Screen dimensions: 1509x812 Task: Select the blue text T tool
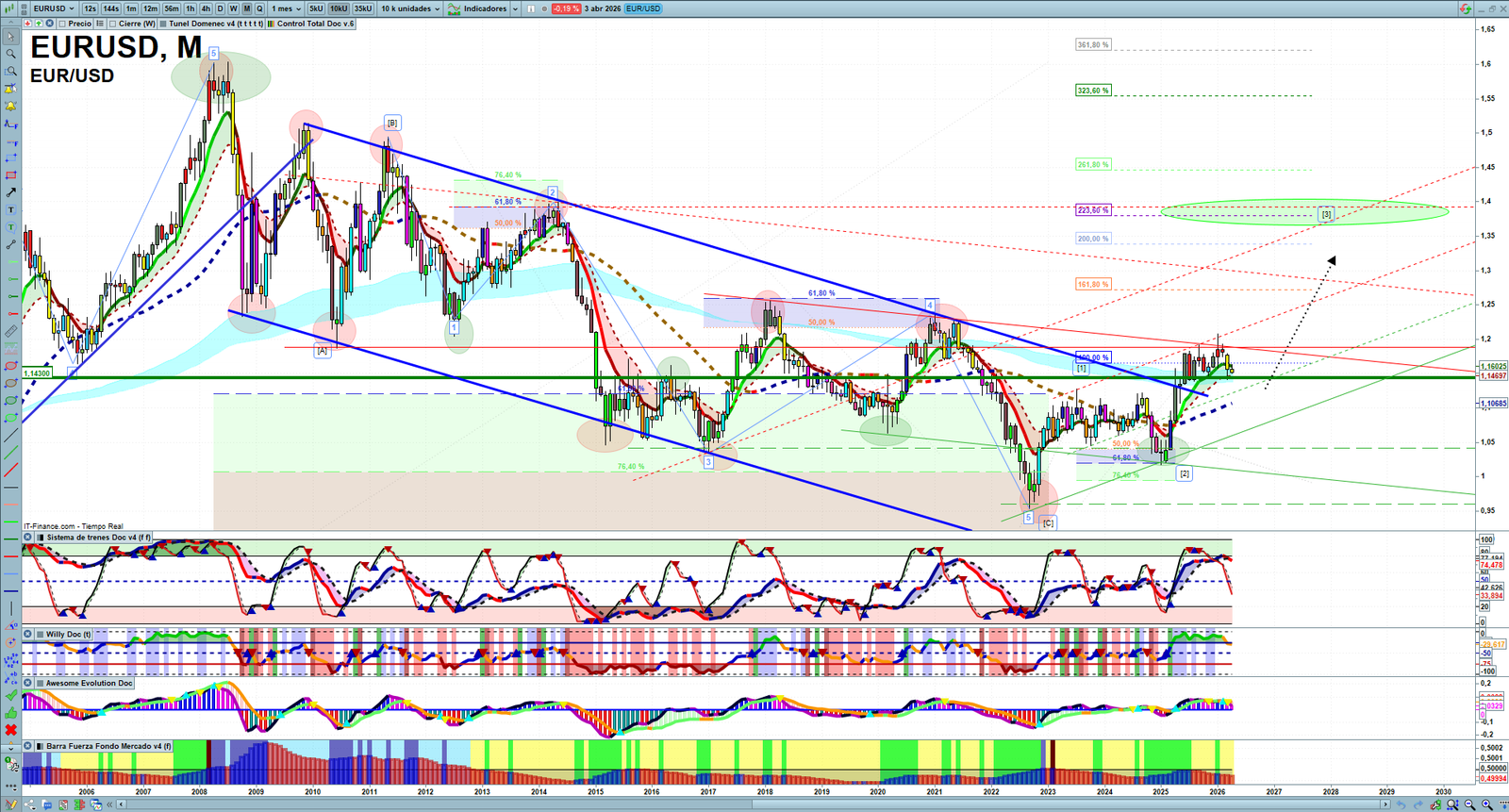10,209
